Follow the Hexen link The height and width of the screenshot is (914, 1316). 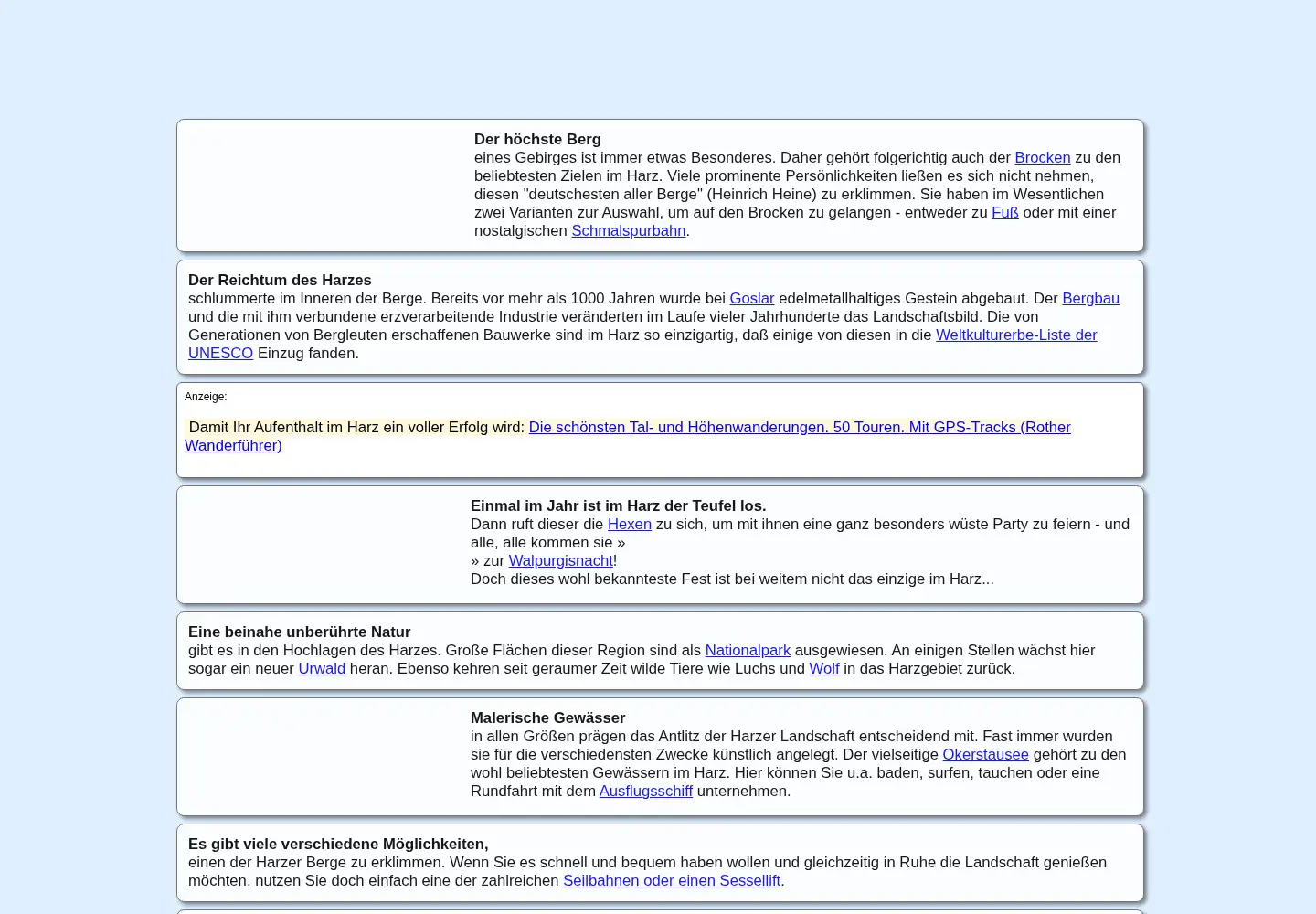[x=629, y=524]
